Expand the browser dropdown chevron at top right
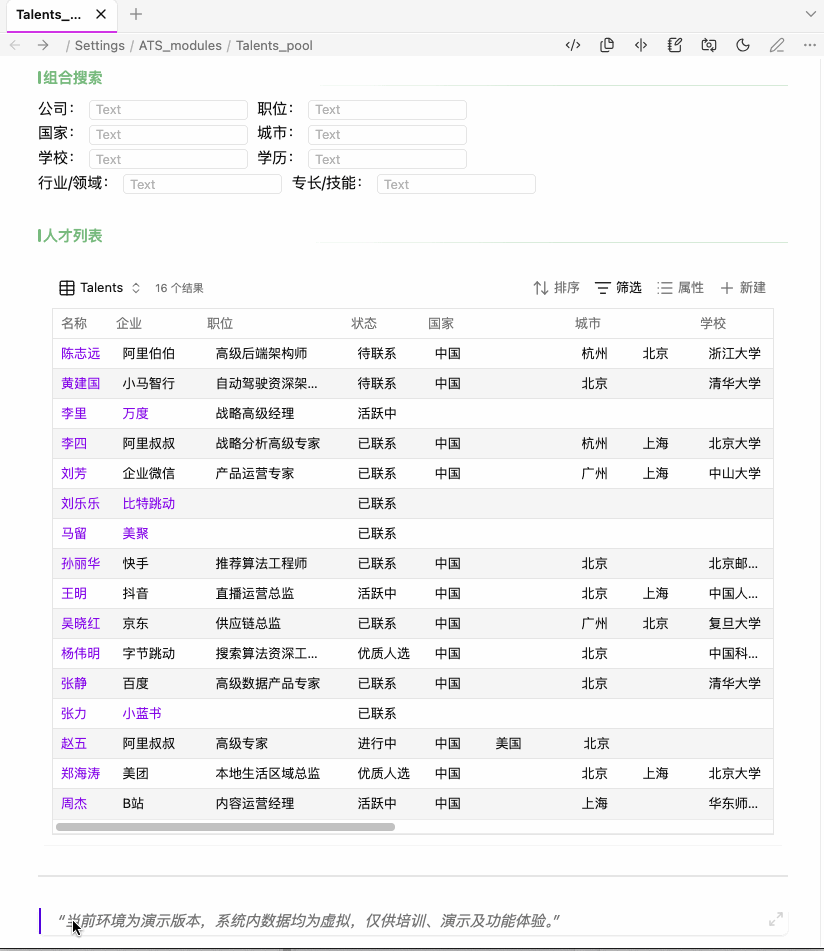This screenshot has height=951, width=824. click(x=810, y=14)
